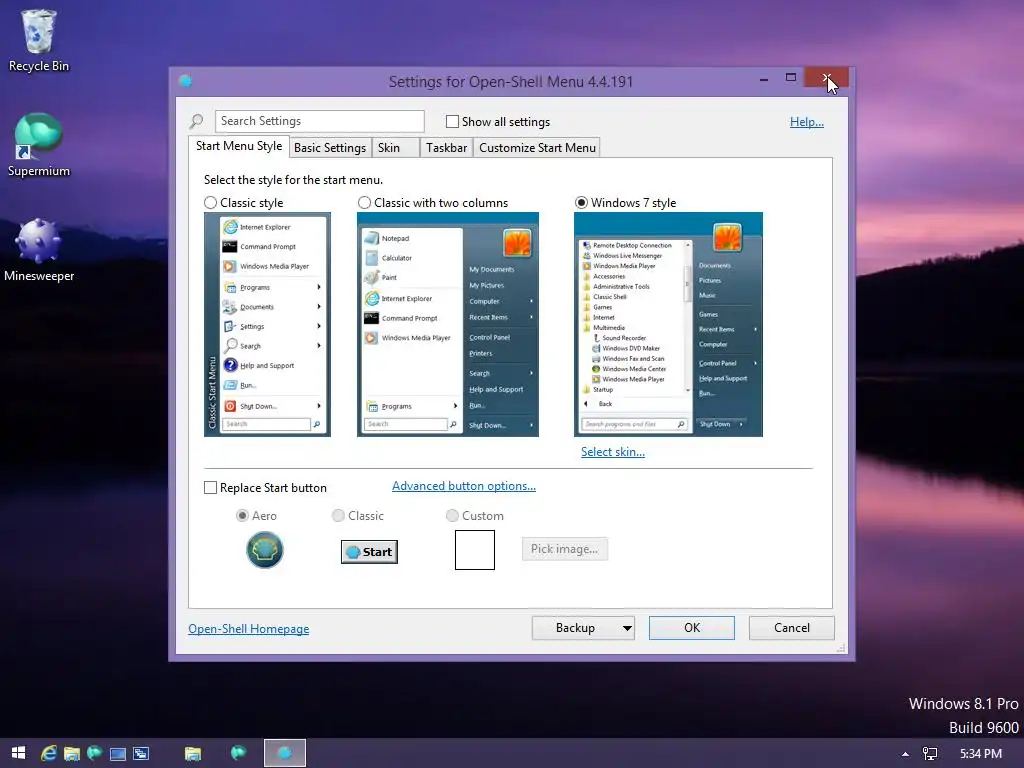
Task: Maximize the Open-Shell settings window
Action: pos(791,78)
